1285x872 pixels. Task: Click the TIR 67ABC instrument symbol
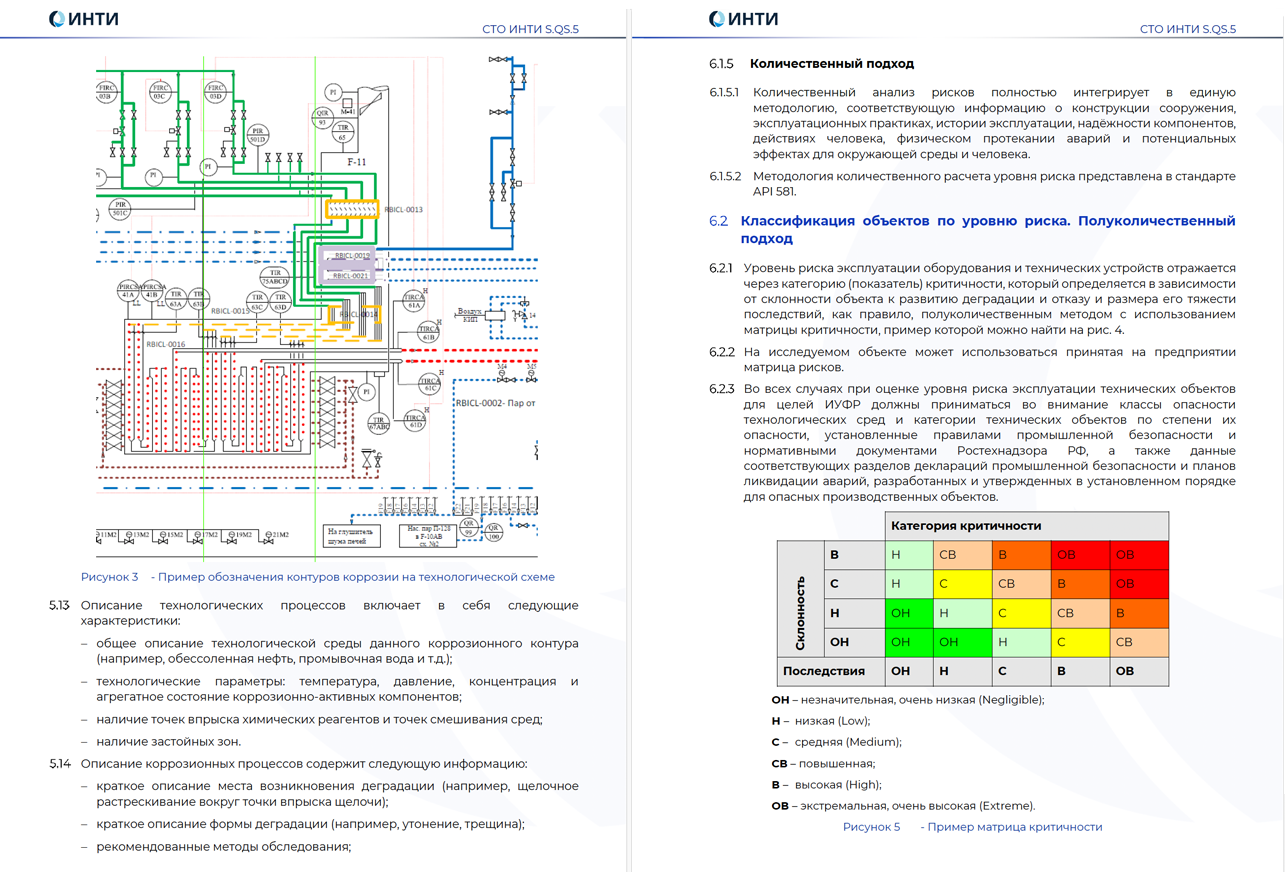click(x=378, y=423)
